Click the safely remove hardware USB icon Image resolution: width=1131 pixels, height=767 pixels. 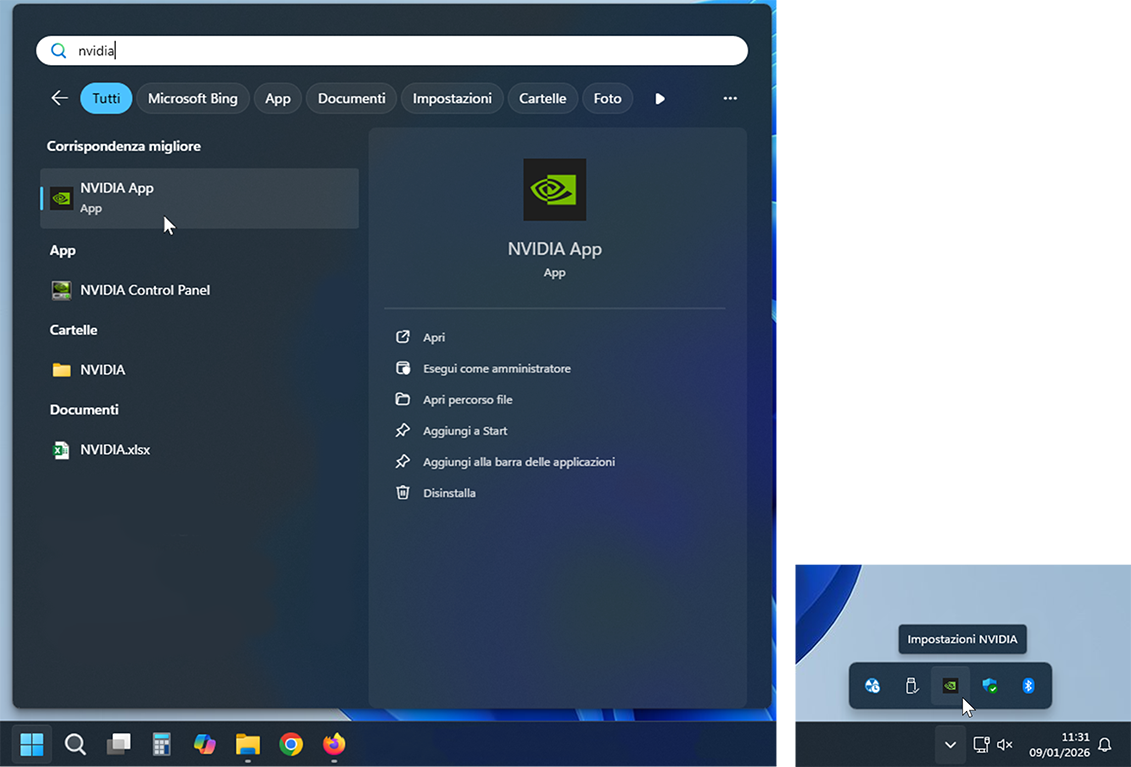[912, 685]
